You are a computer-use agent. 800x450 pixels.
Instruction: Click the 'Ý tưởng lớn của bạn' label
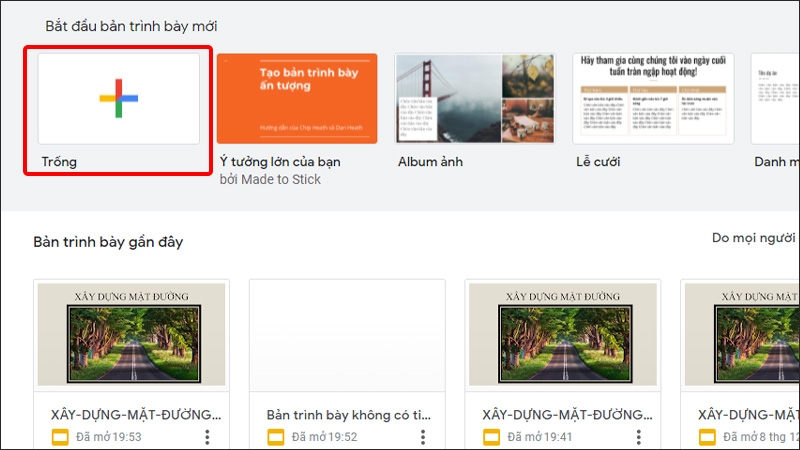click(280, 162)
